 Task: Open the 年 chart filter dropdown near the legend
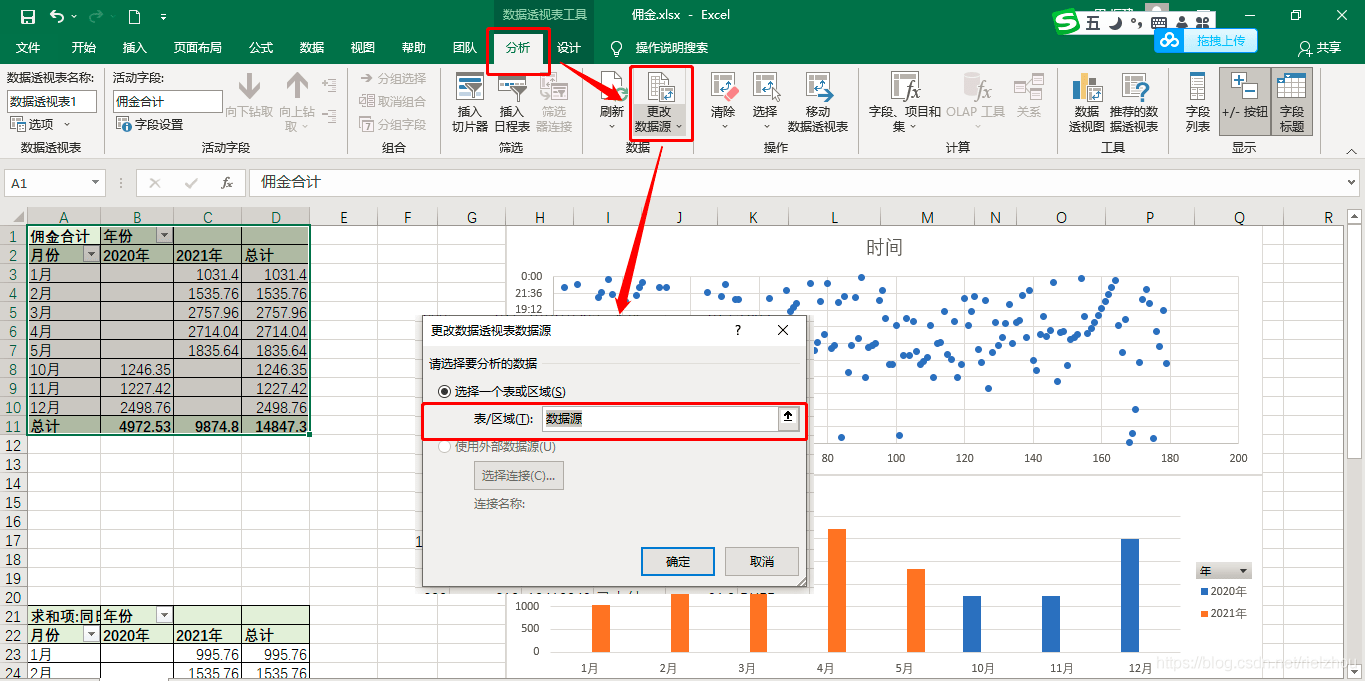pyautogui.click(x=1239, y=569)
